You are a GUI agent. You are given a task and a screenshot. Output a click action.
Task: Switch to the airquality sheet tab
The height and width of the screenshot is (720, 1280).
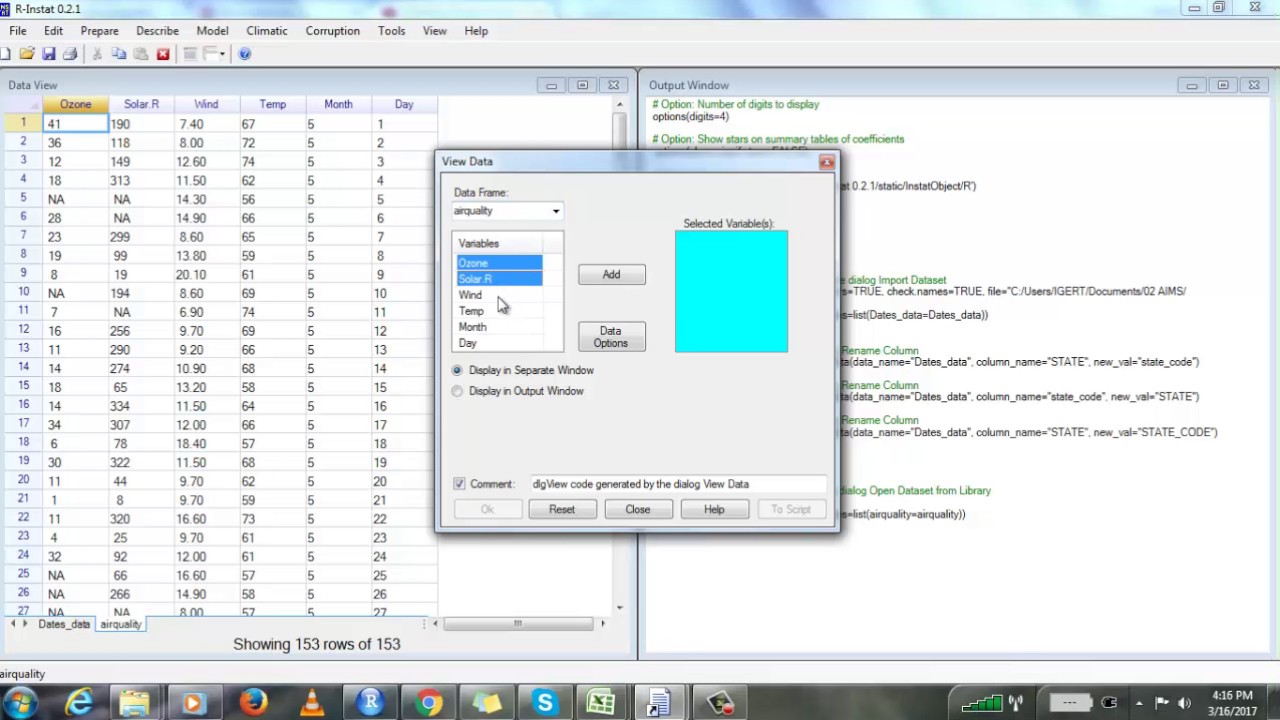click(x=120, y=624)
